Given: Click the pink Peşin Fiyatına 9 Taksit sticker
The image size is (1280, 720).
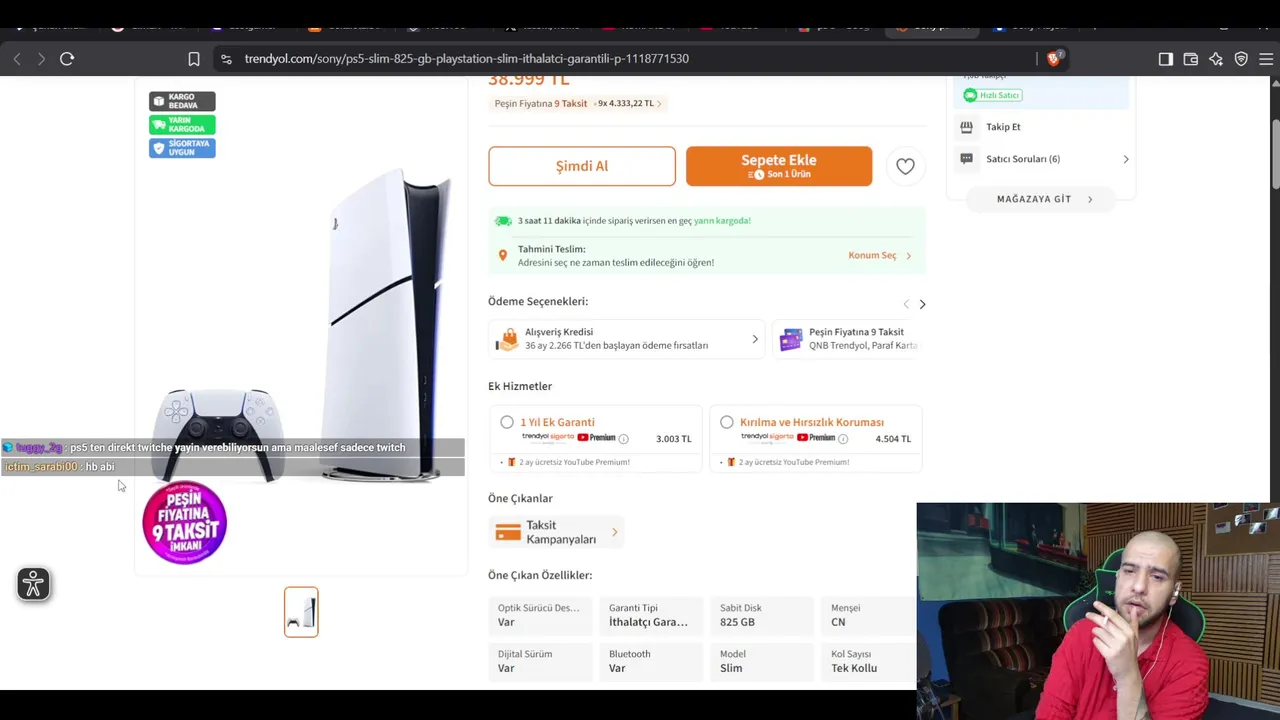Looking at the screenshot, I should [185, 522].
